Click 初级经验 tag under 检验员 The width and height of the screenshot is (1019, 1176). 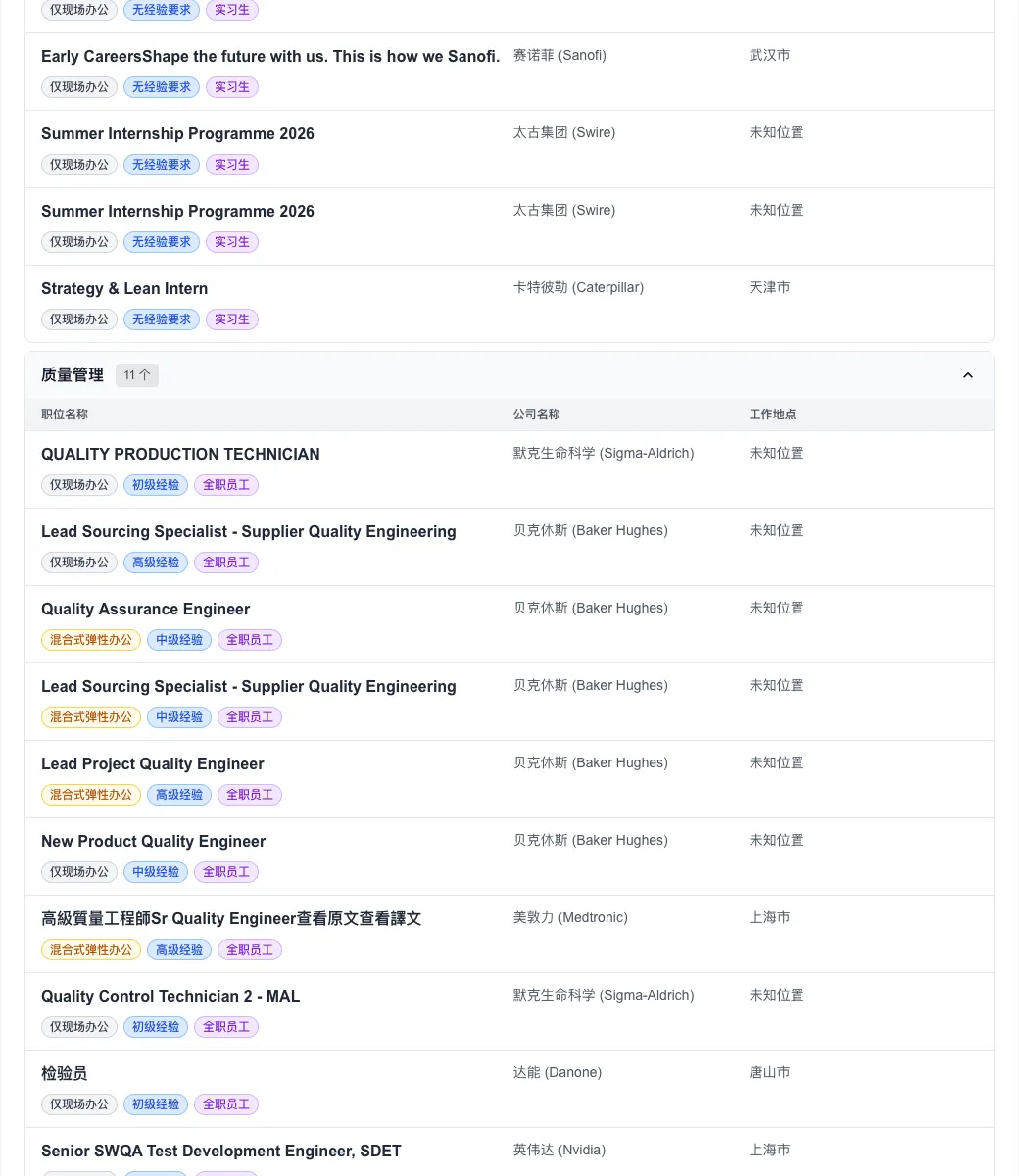tap(156, 1104)
